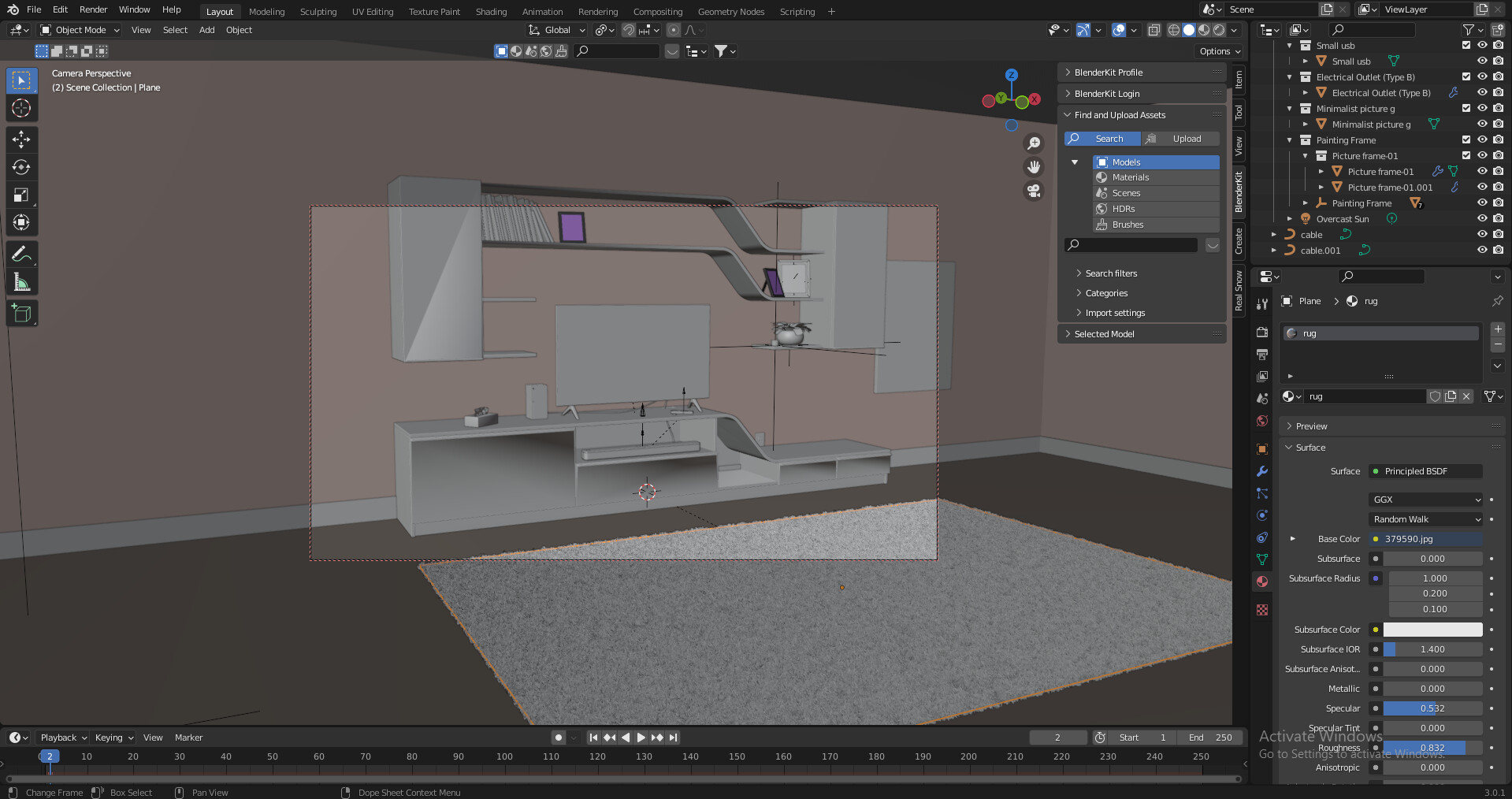Open the Render menu

[93, 9]
